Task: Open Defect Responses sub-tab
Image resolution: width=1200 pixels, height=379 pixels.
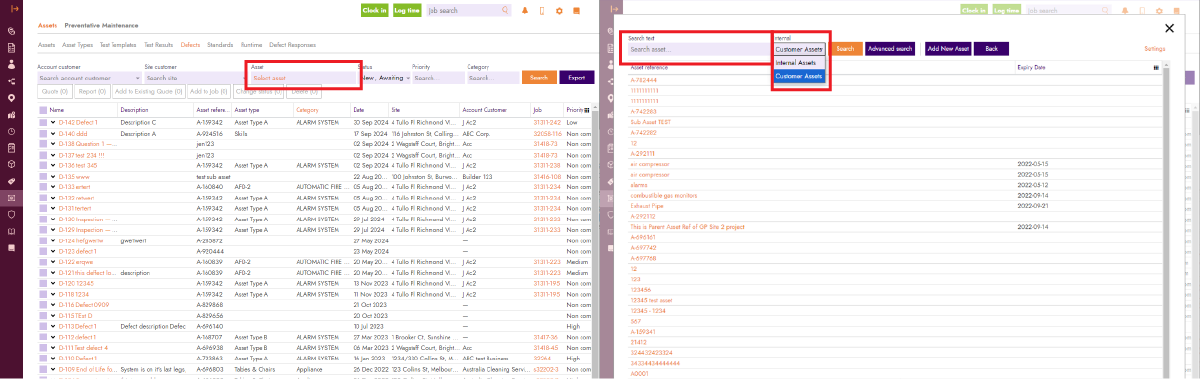Action: coord(292,45)
